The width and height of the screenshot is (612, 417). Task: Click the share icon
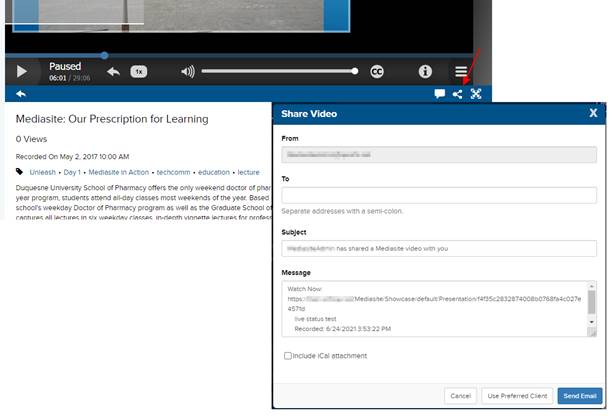tap(457, 94)
